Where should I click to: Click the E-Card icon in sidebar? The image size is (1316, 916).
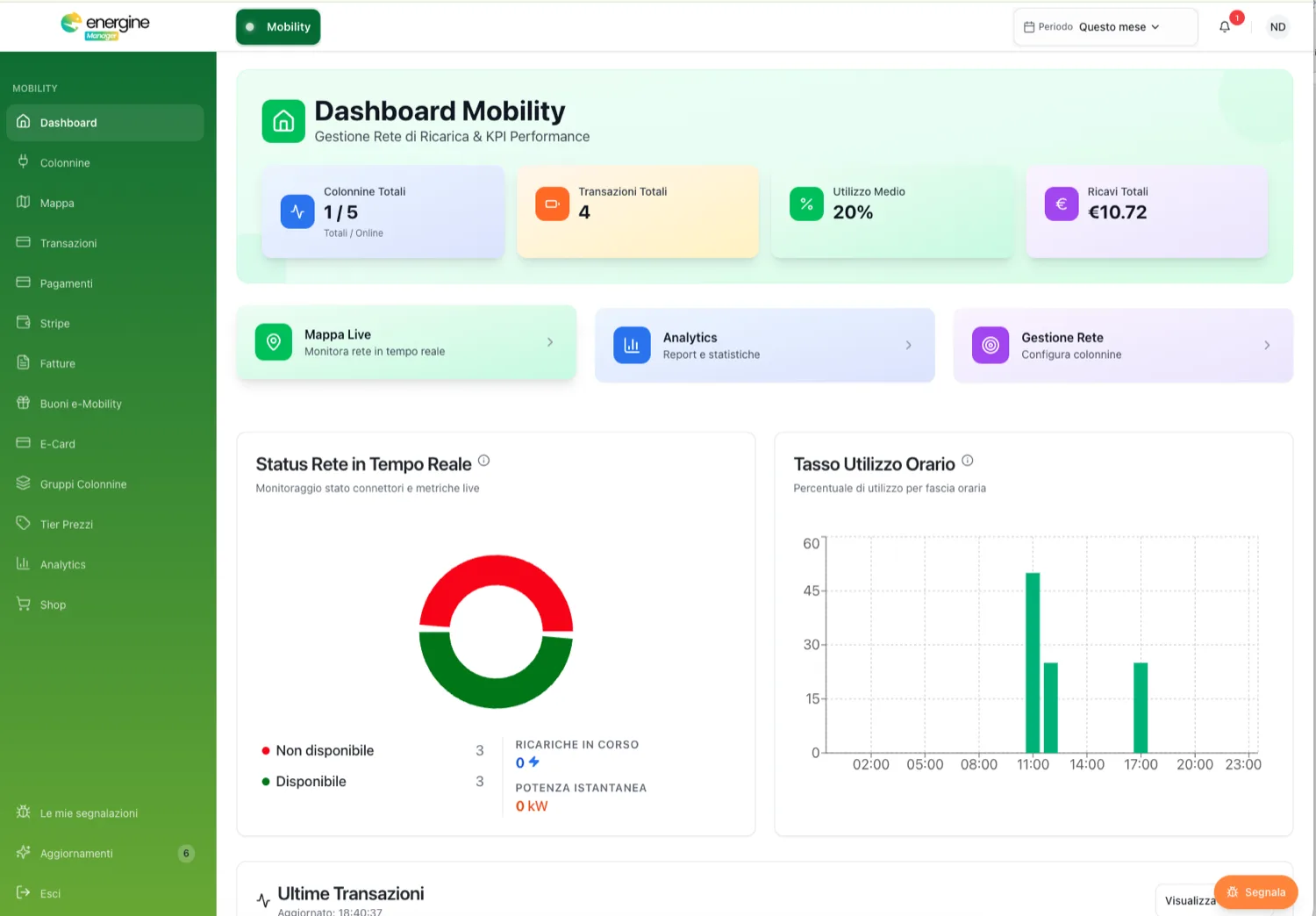coord(24,443)
